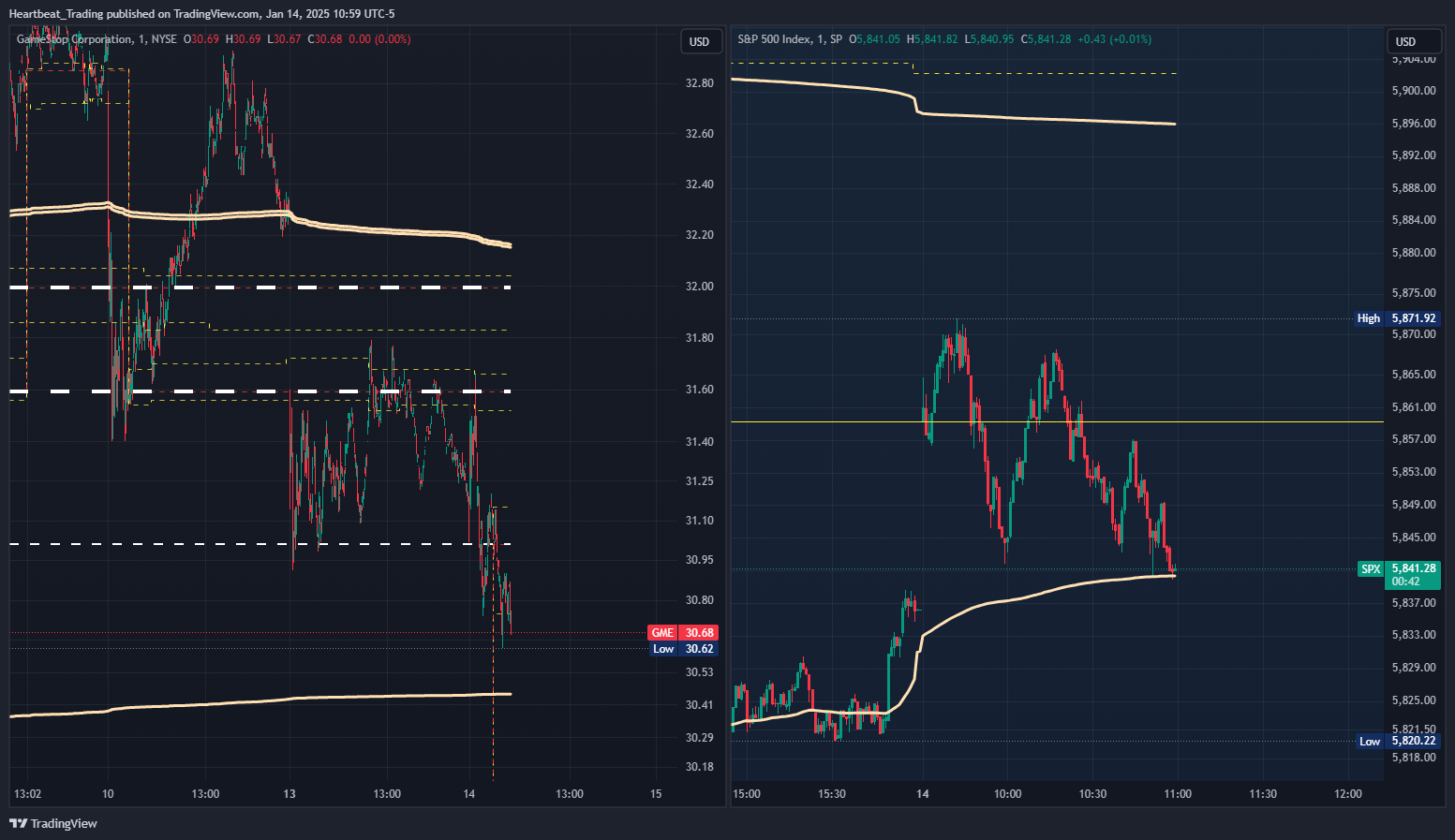
Task: Open the USD currency selector on GameStop chart
Action: pyautogui.click(x=700, y=41)
